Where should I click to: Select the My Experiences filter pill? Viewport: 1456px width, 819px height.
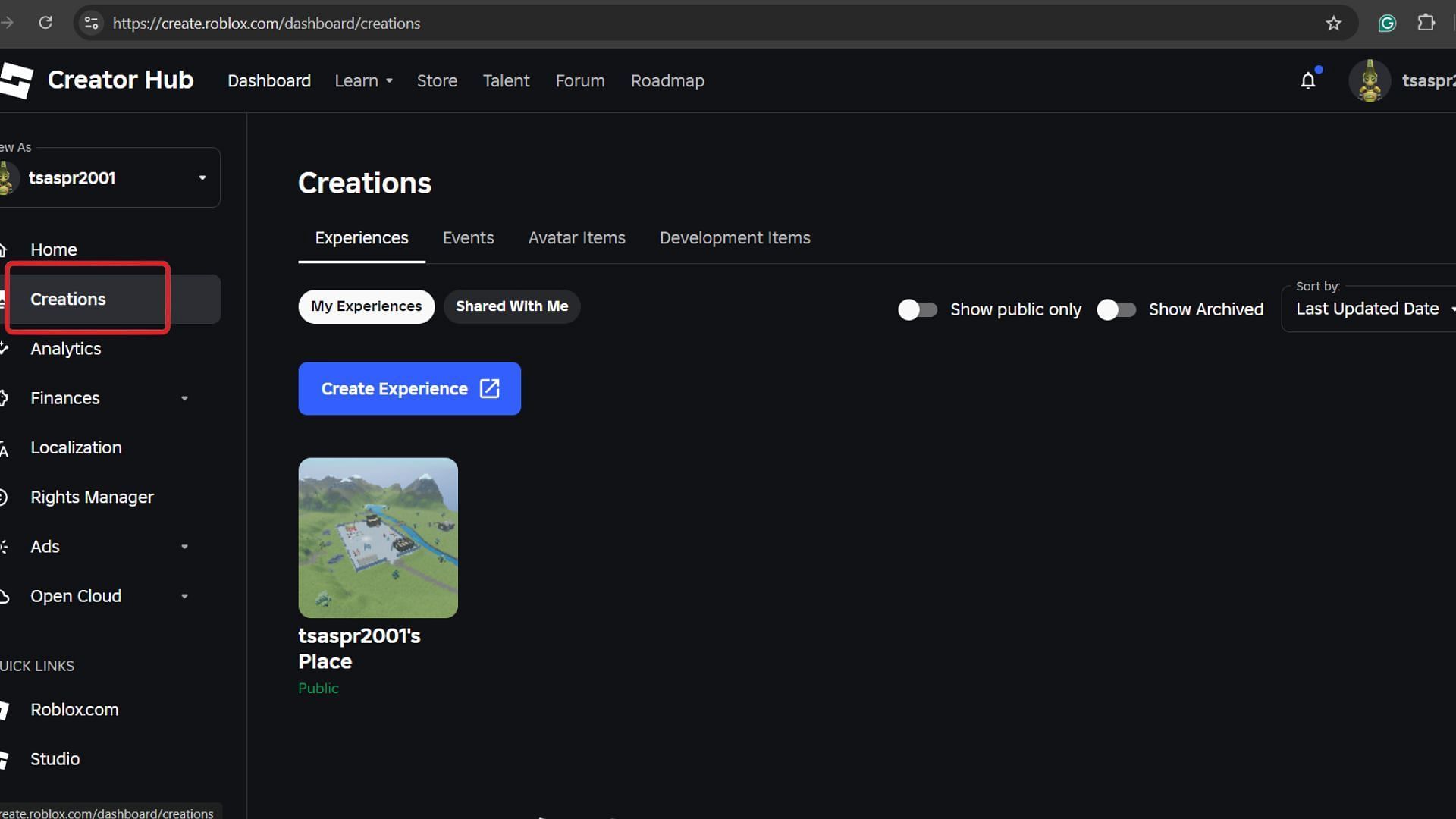click(366, 306)
